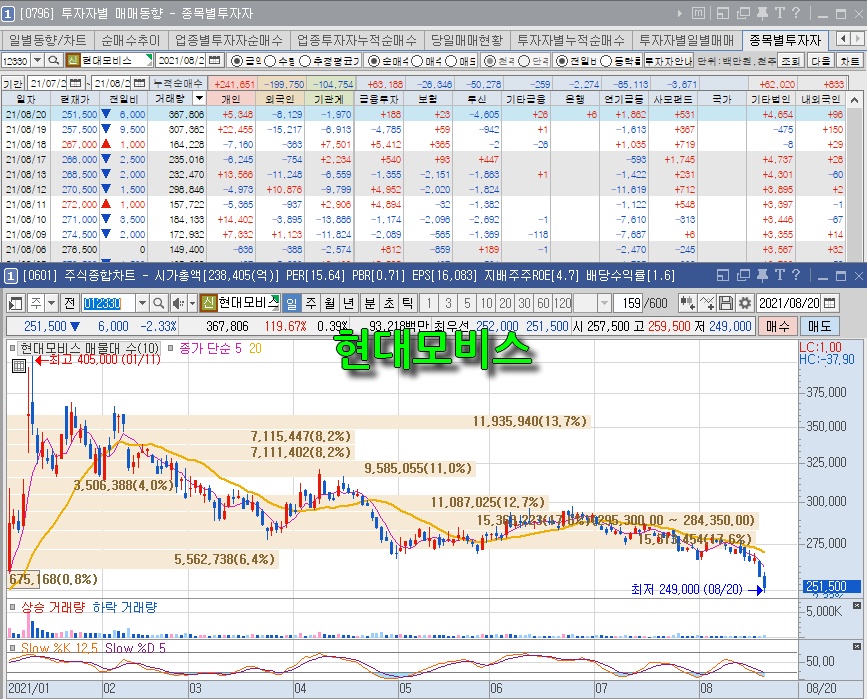The height and width of the screenshot is (699, 867).
Task: Select 등락률 radio button
Action: (605, 61)
